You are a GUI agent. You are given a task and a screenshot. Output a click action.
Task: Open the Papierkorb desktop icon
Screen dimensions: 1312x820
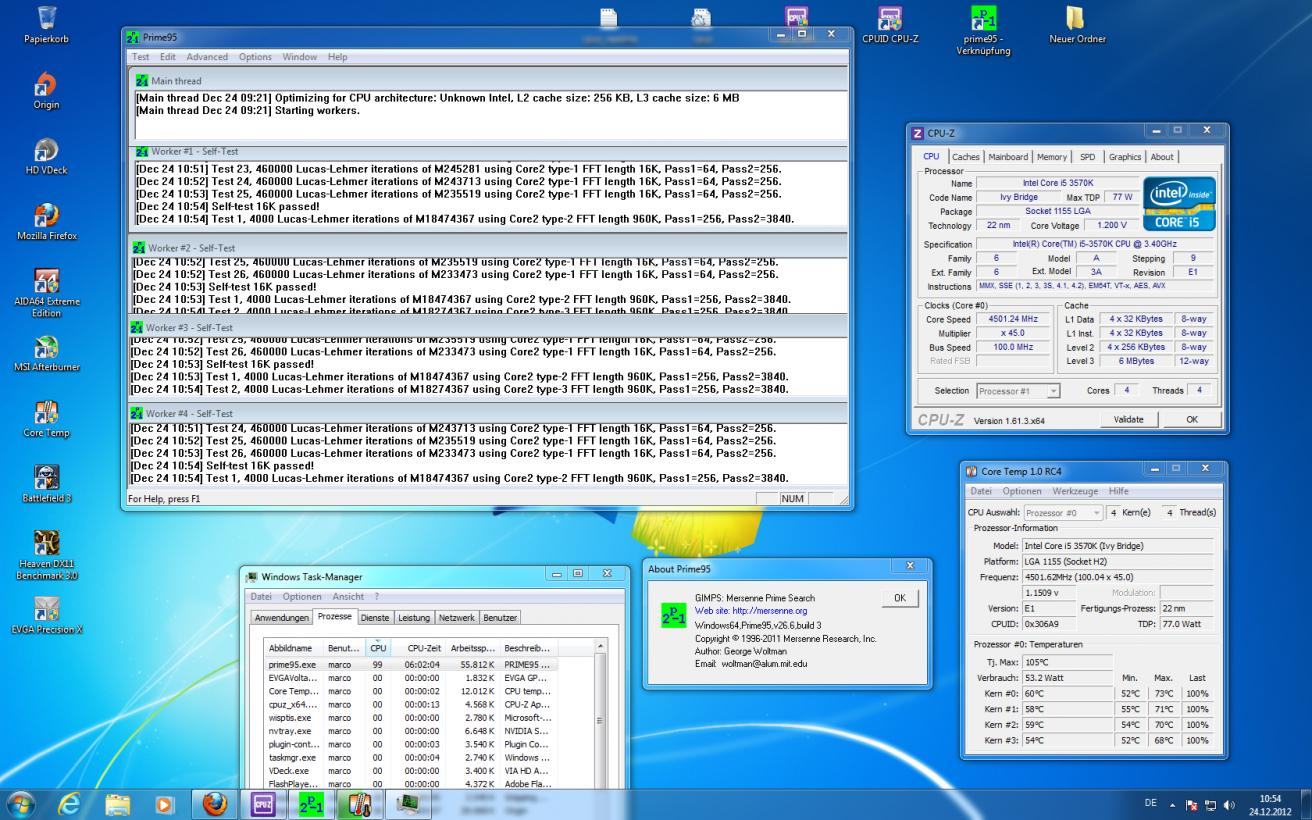pyautogui.click(x=47, y=23)
